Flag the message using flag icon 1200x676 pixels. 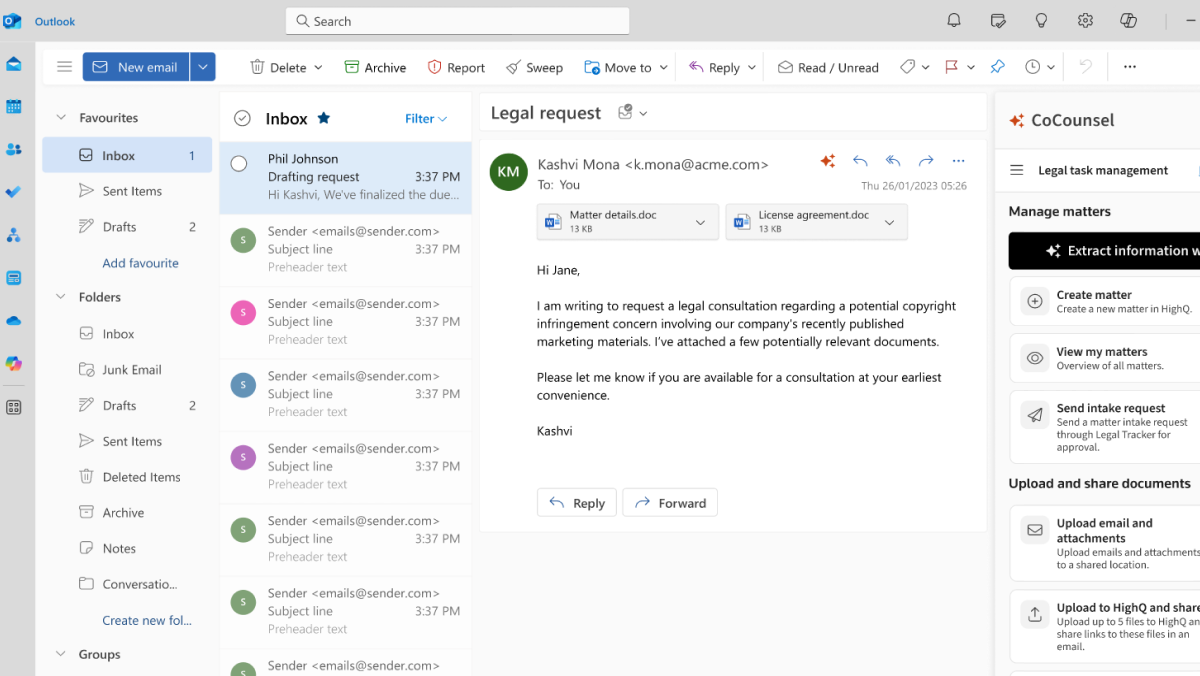coord(951,67)
